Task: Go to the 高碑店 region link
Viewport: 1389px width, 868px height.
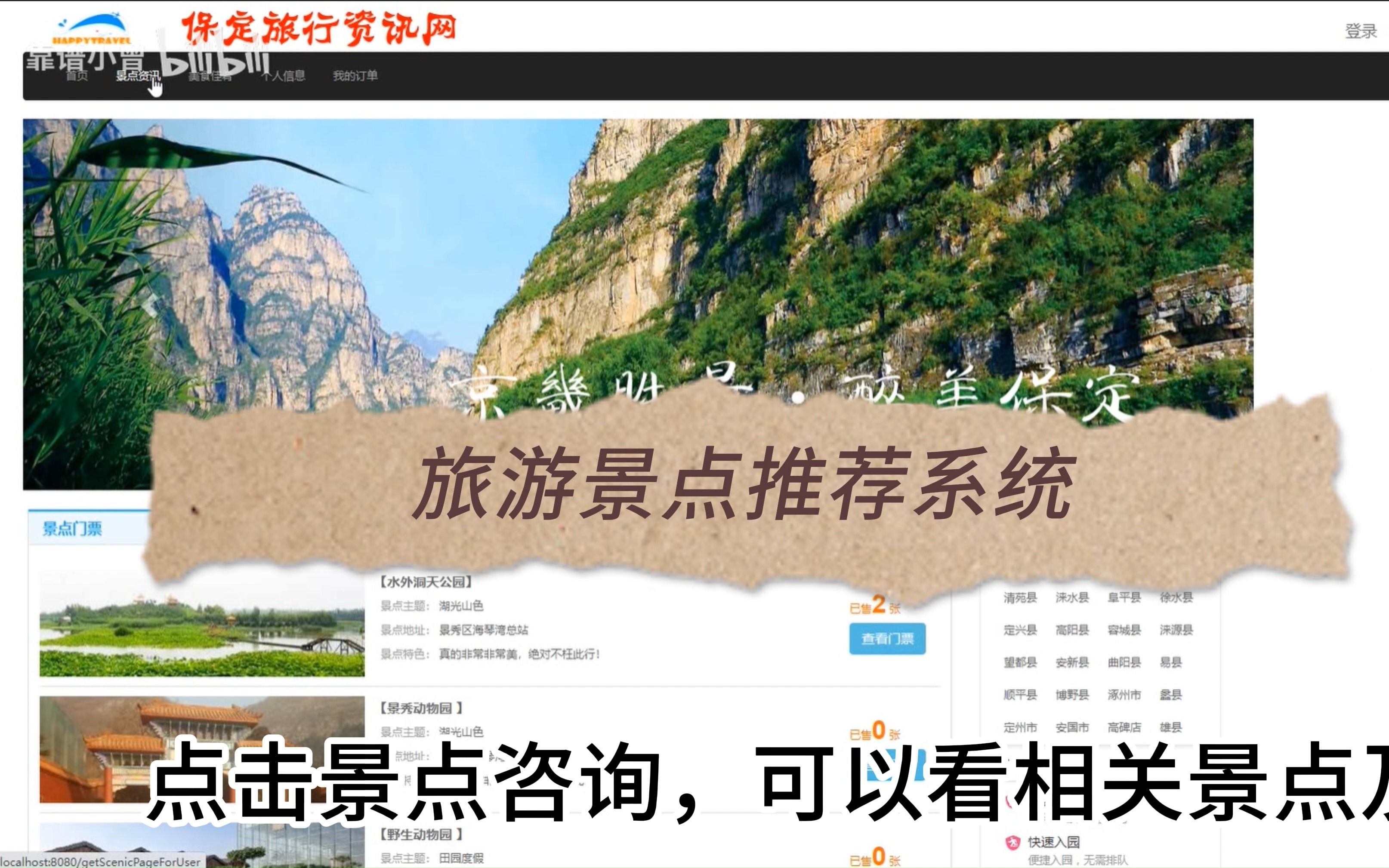Action: 1124,727
